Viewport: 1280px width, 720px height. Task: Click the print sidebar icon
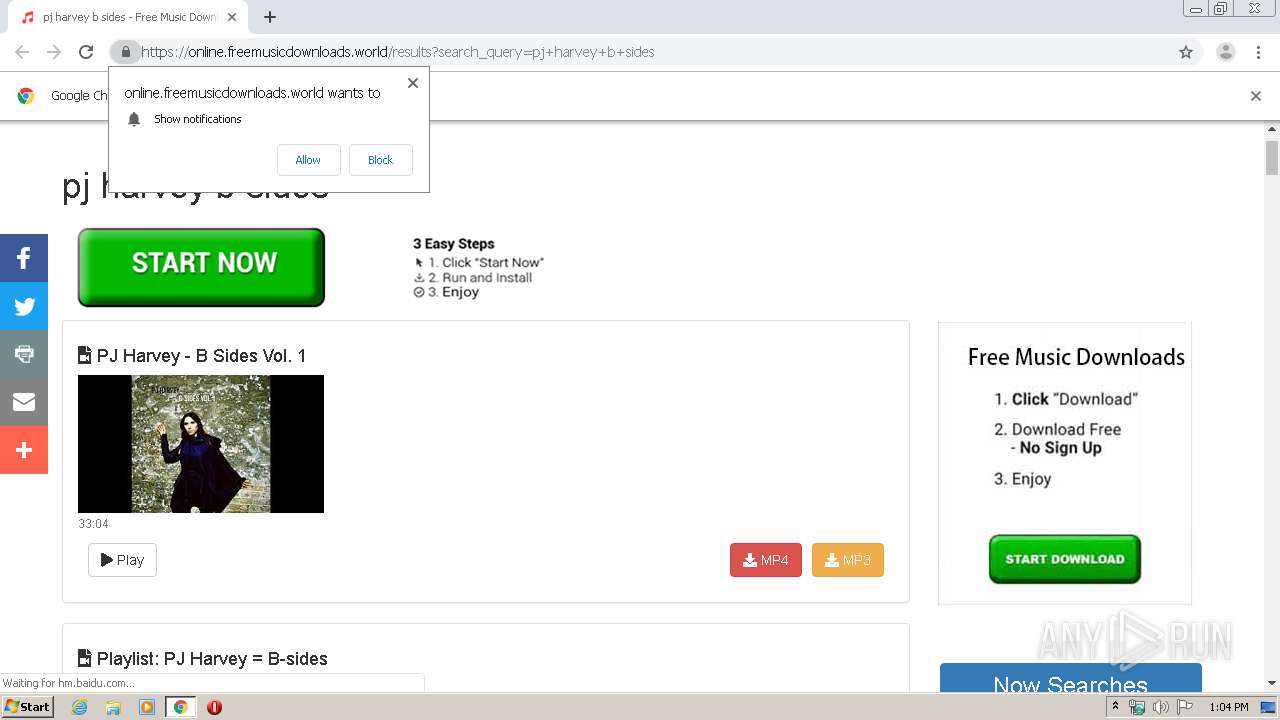click(x=24, y=354)
